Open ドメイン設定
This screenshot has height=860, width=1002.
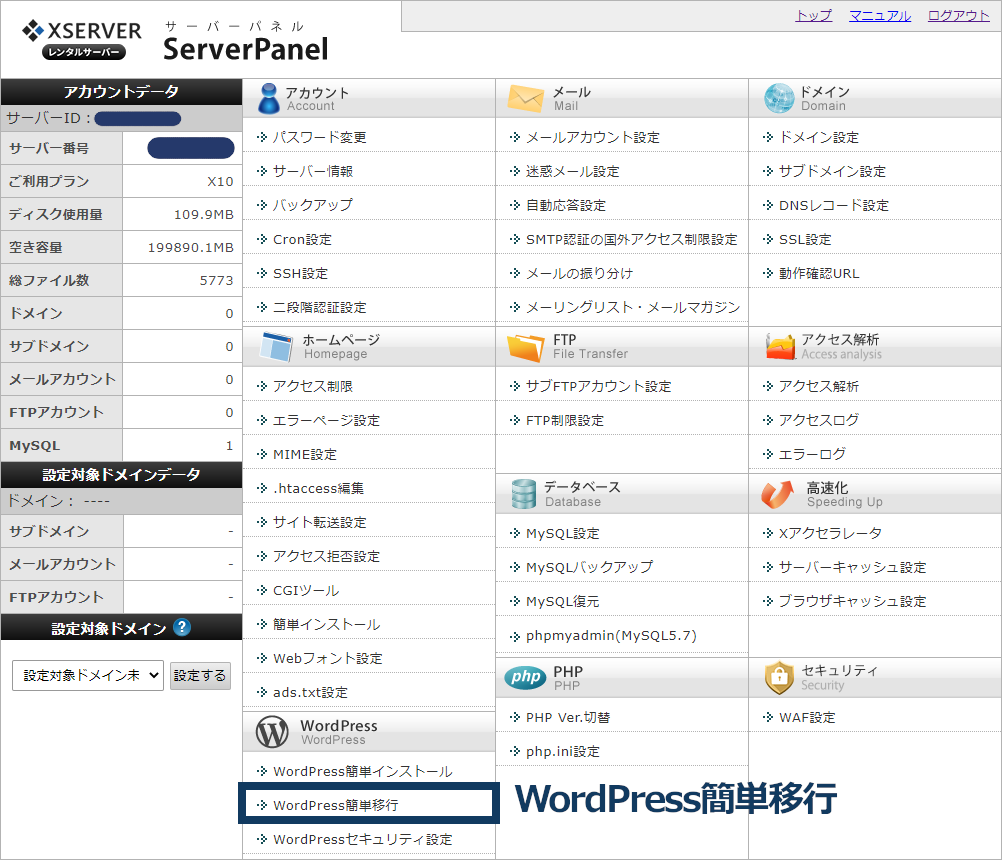[x=819, y=137]
